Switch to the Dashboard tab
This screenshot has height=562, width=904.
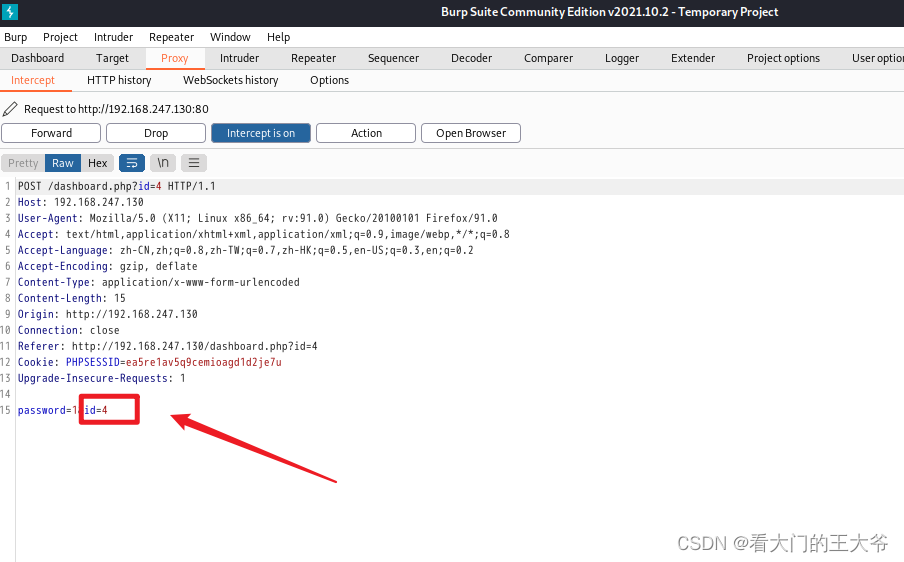point(37,58)
